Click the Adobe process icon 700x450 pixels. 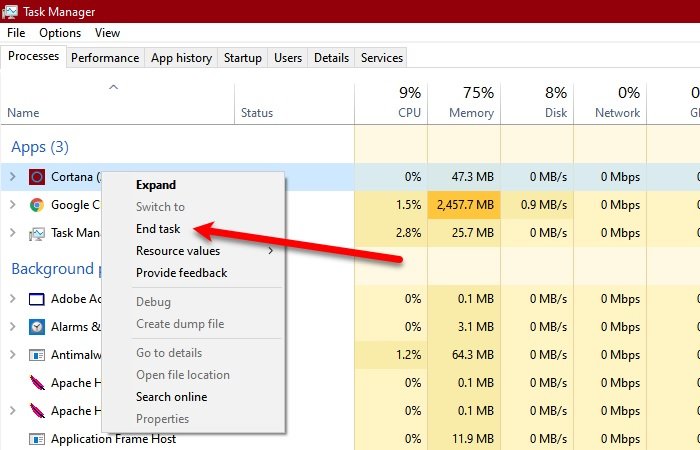coord(37,299)
